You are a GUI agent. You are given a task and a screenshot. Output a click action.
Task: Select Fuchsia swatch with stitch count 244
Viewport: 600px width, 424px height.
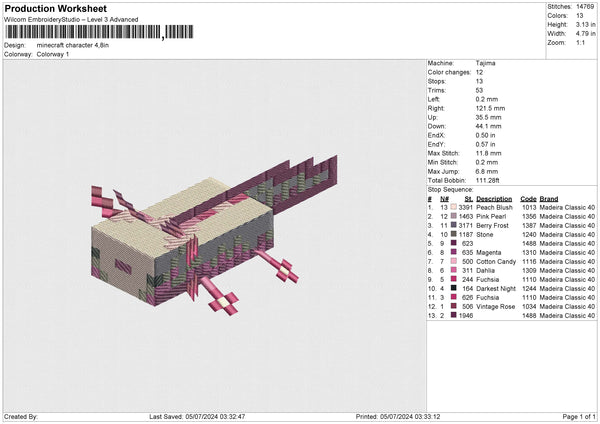click(x=453, y=279)
